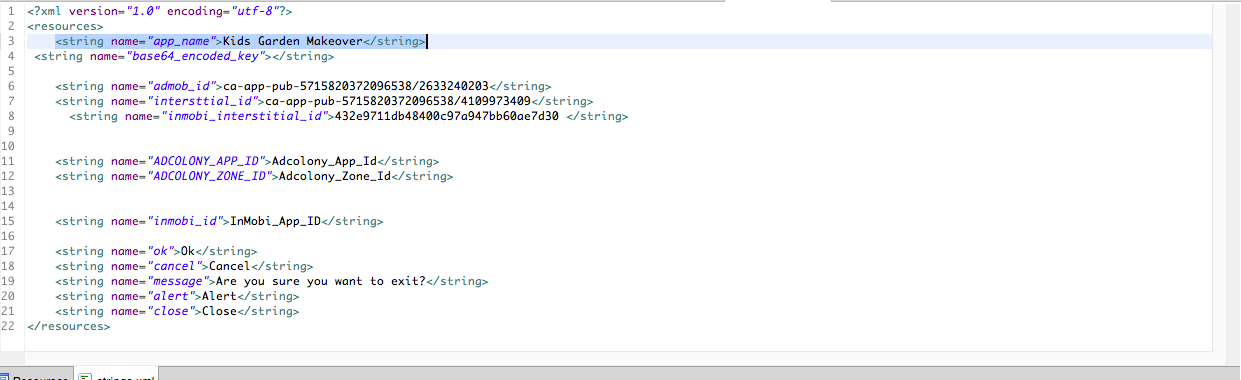Screen dimensions: 1241x380
Task: Click the InMobi_App_ID value
Action: [x=273, y=221]
